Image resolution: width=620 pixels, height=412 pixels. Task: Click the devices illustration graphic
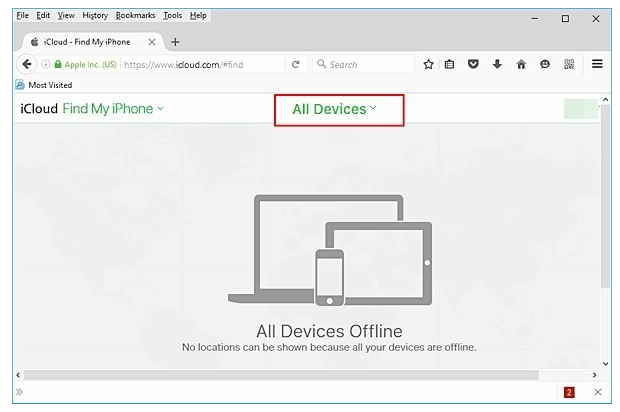330,250
